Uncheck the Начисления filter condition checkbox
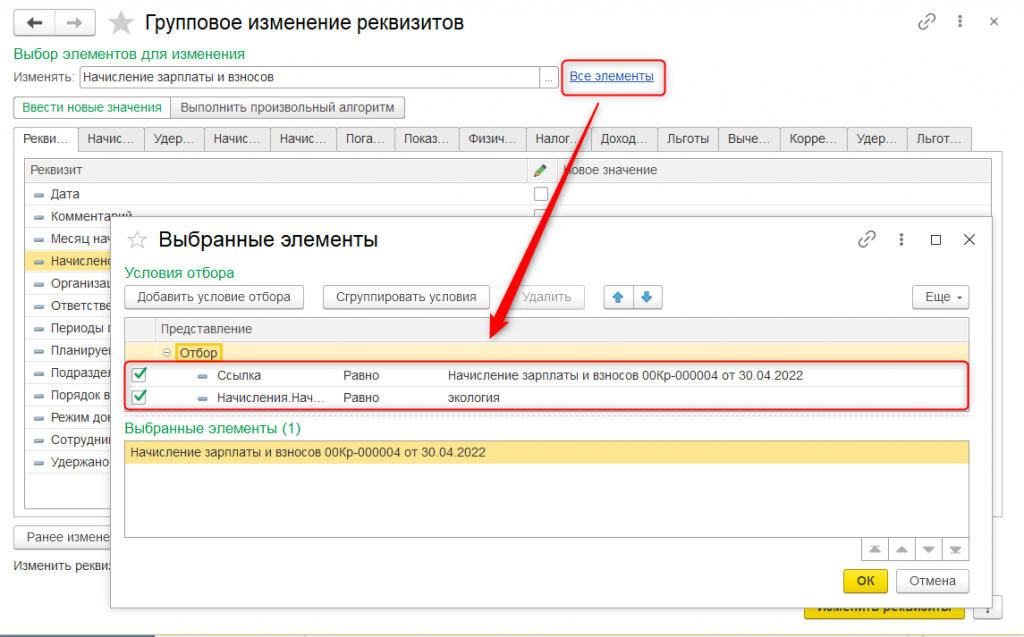The image size is (1024, 637). [x=140, y=397]
